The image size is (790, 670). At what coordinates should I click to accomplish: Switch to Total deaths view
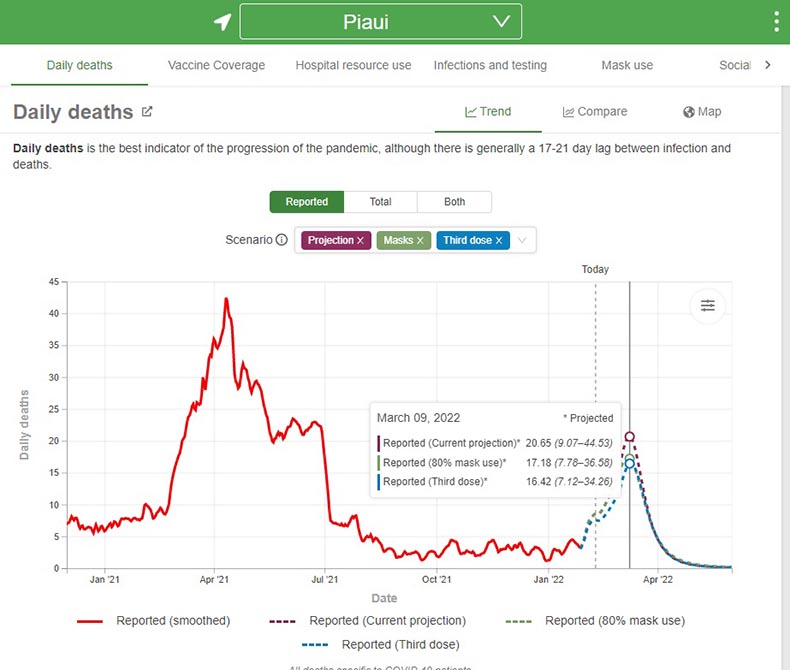380,202
